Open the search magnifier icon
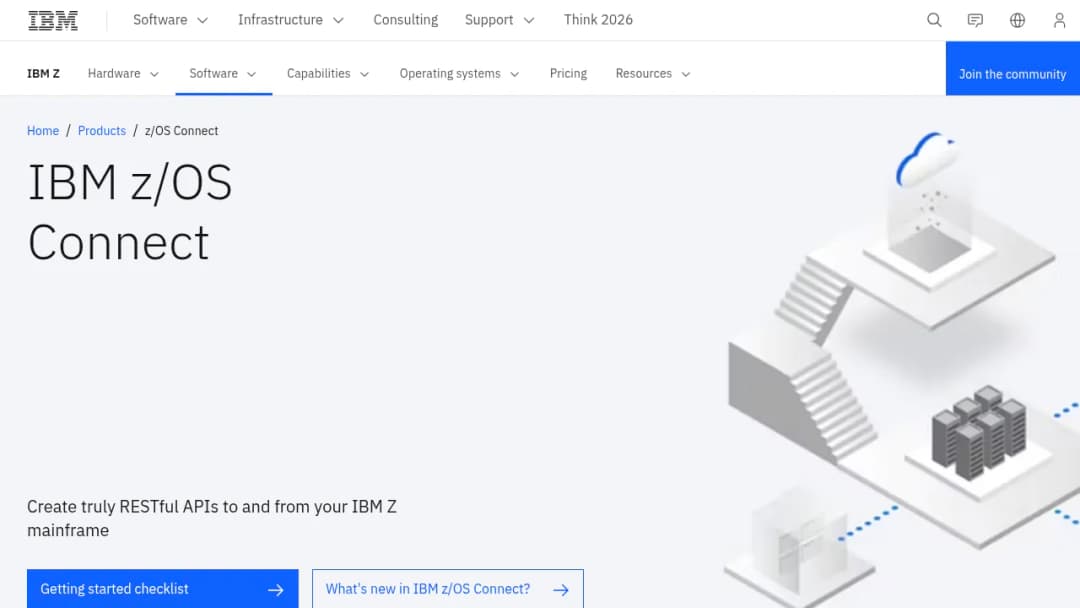Viewport: 1080px width, 608px height. (934, 20)
